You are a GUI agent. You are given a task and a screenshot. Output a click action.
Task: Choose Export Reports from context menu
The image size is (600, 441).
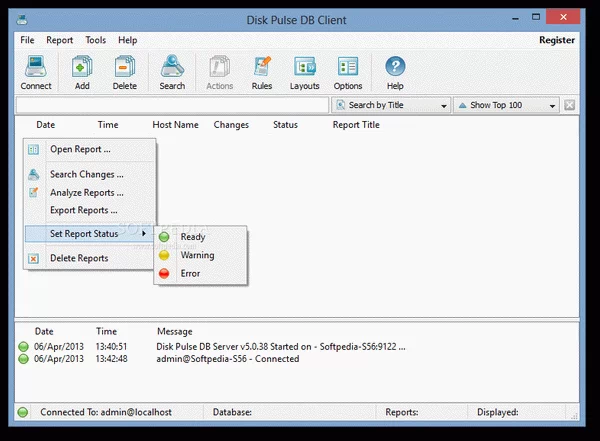(x=84, y=210)
